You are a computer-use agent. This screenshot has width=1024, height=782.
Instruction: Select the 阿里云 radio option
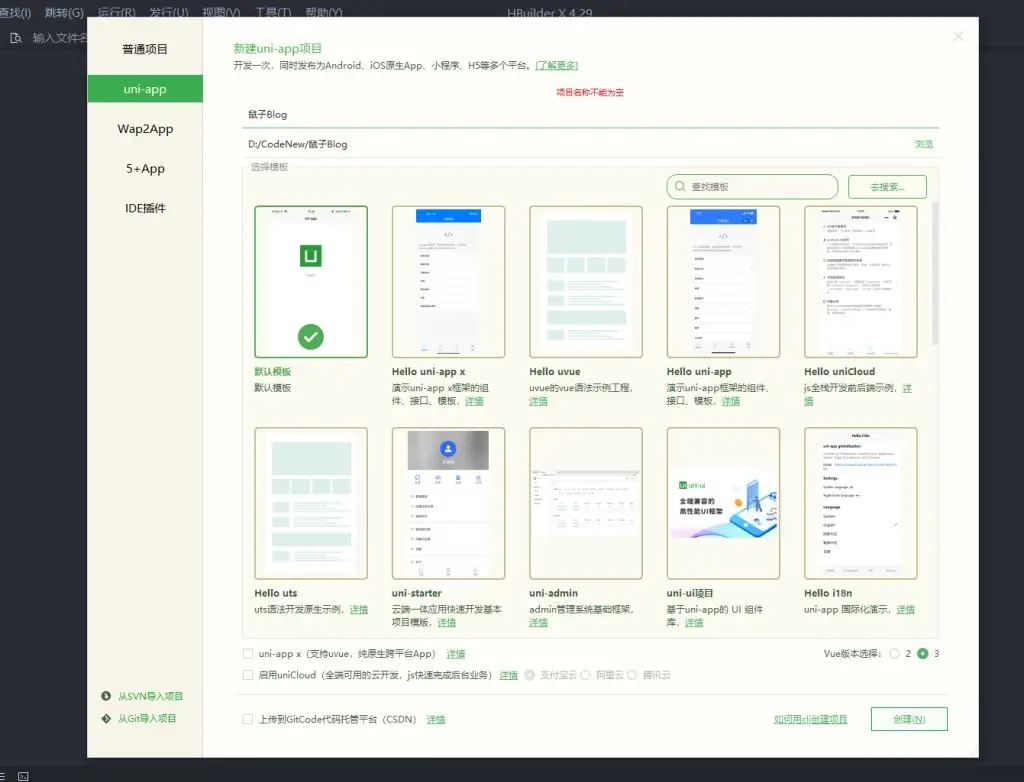tap(585, 675)
